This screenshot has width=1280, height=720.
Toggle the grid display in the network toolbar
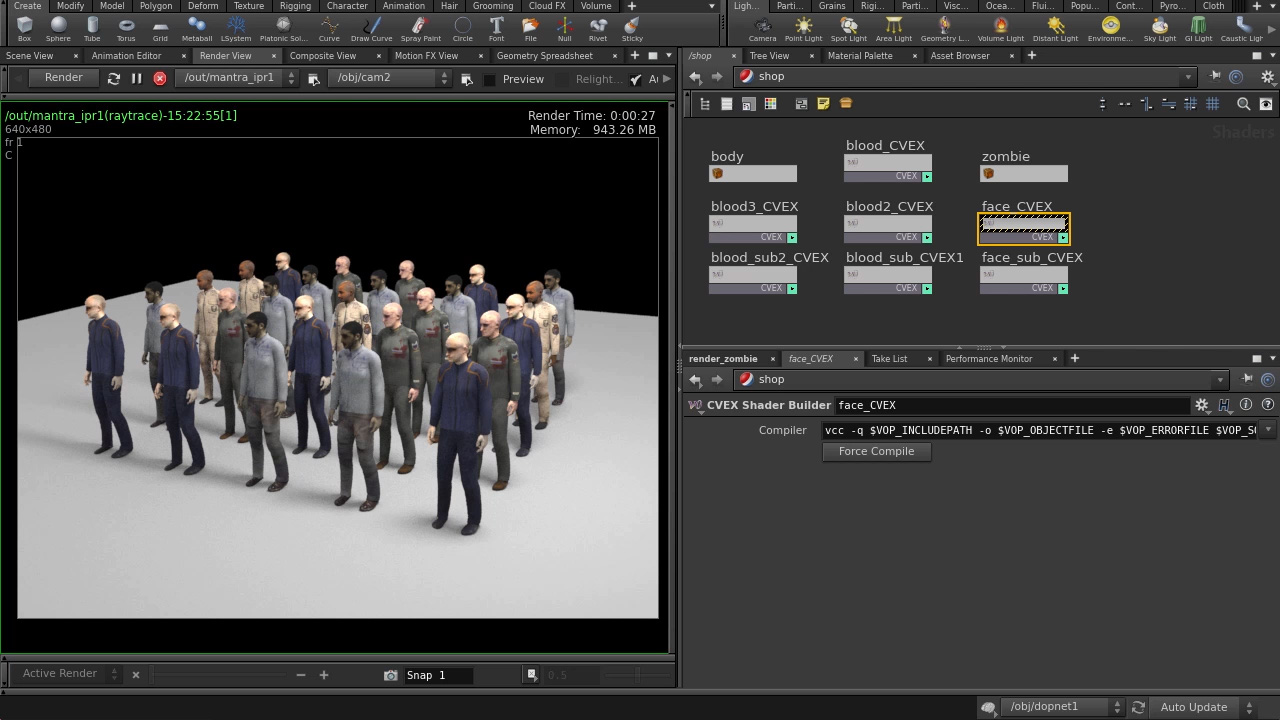pos(1212,104)
